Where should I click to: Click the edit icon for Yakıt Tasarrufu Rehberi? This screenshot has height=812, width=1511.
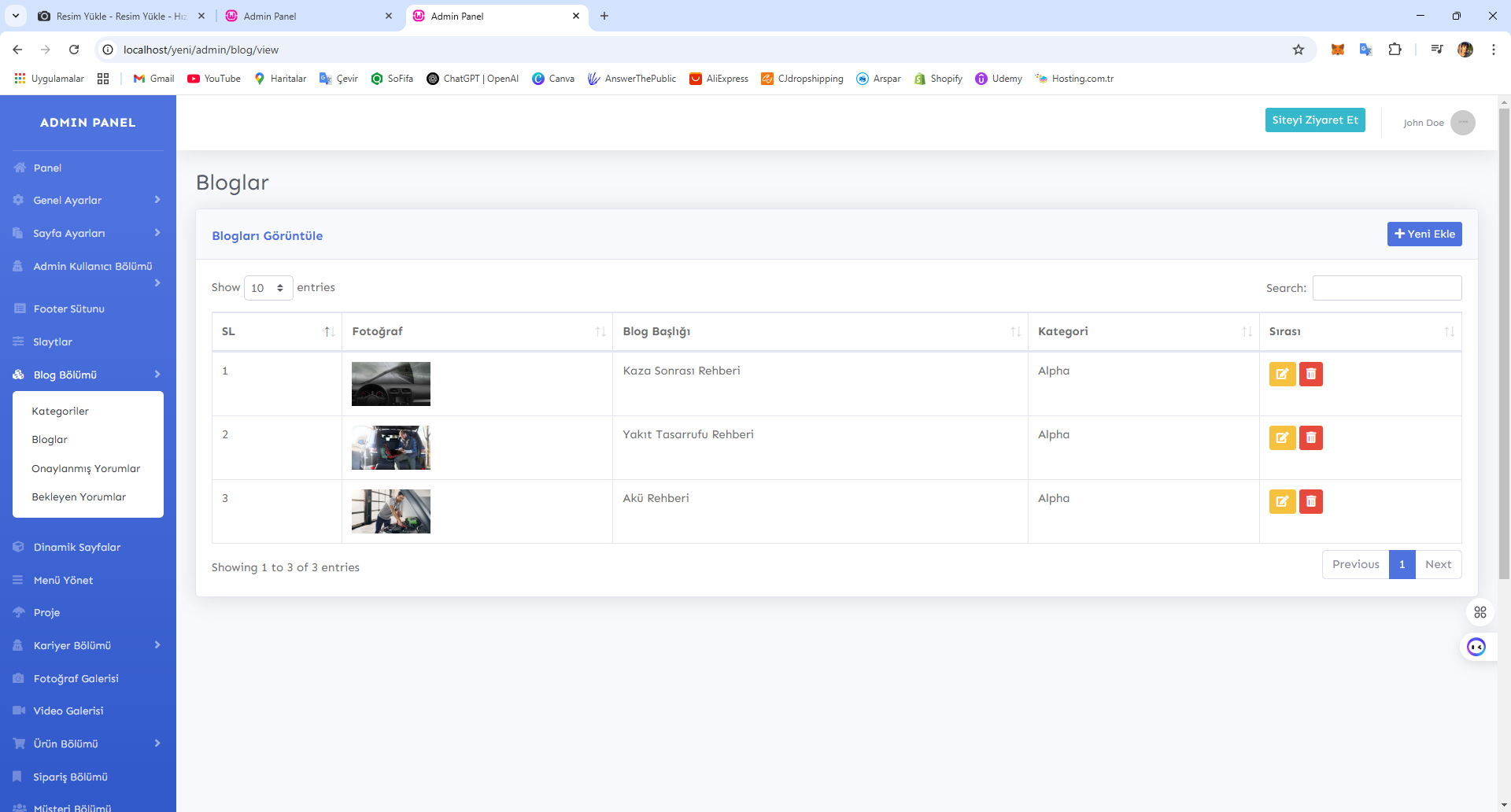[x=1282, y=437]
